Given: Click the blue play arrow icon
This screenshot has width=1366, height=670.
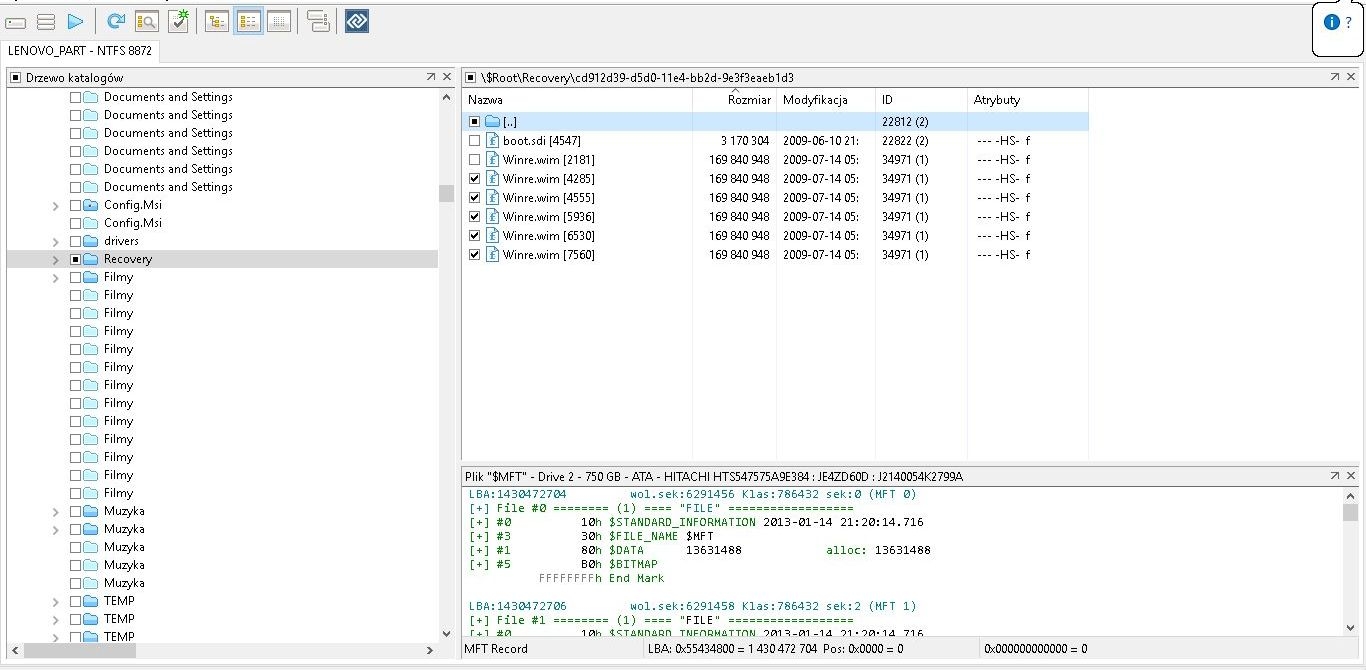Looking at the screenshot, I should (x=75, y=21).
